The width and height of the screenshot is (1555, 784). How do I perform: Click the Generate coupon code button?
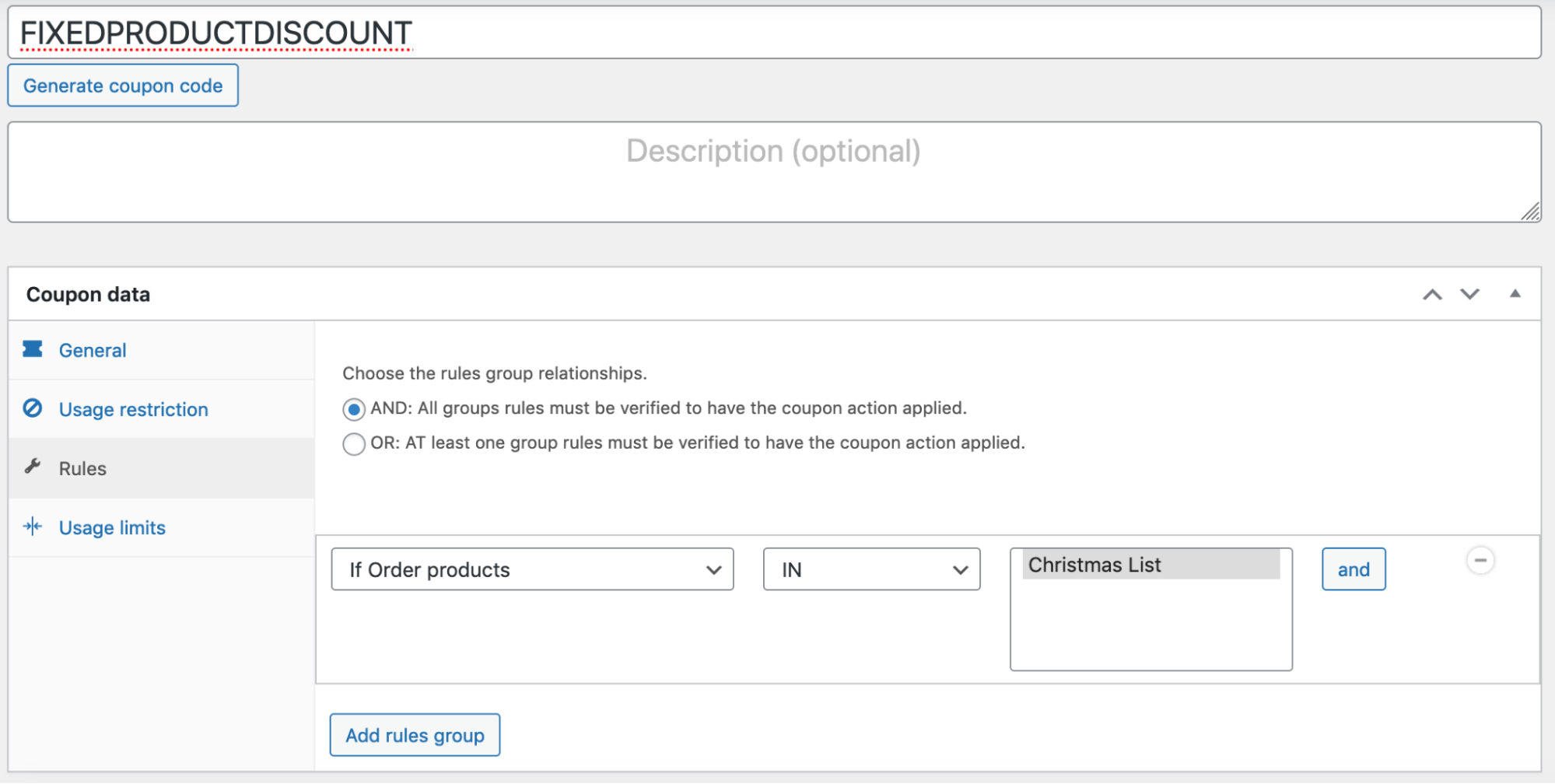[122, 86]
